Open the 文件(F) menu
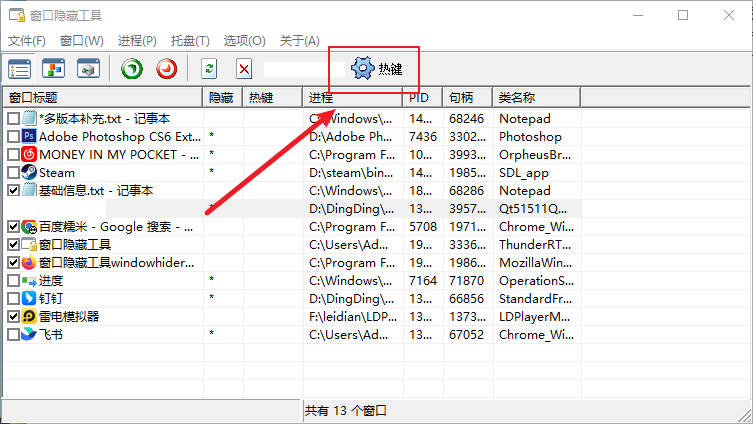The height and width of the screenshot is (424, 753). click(27, 41)
